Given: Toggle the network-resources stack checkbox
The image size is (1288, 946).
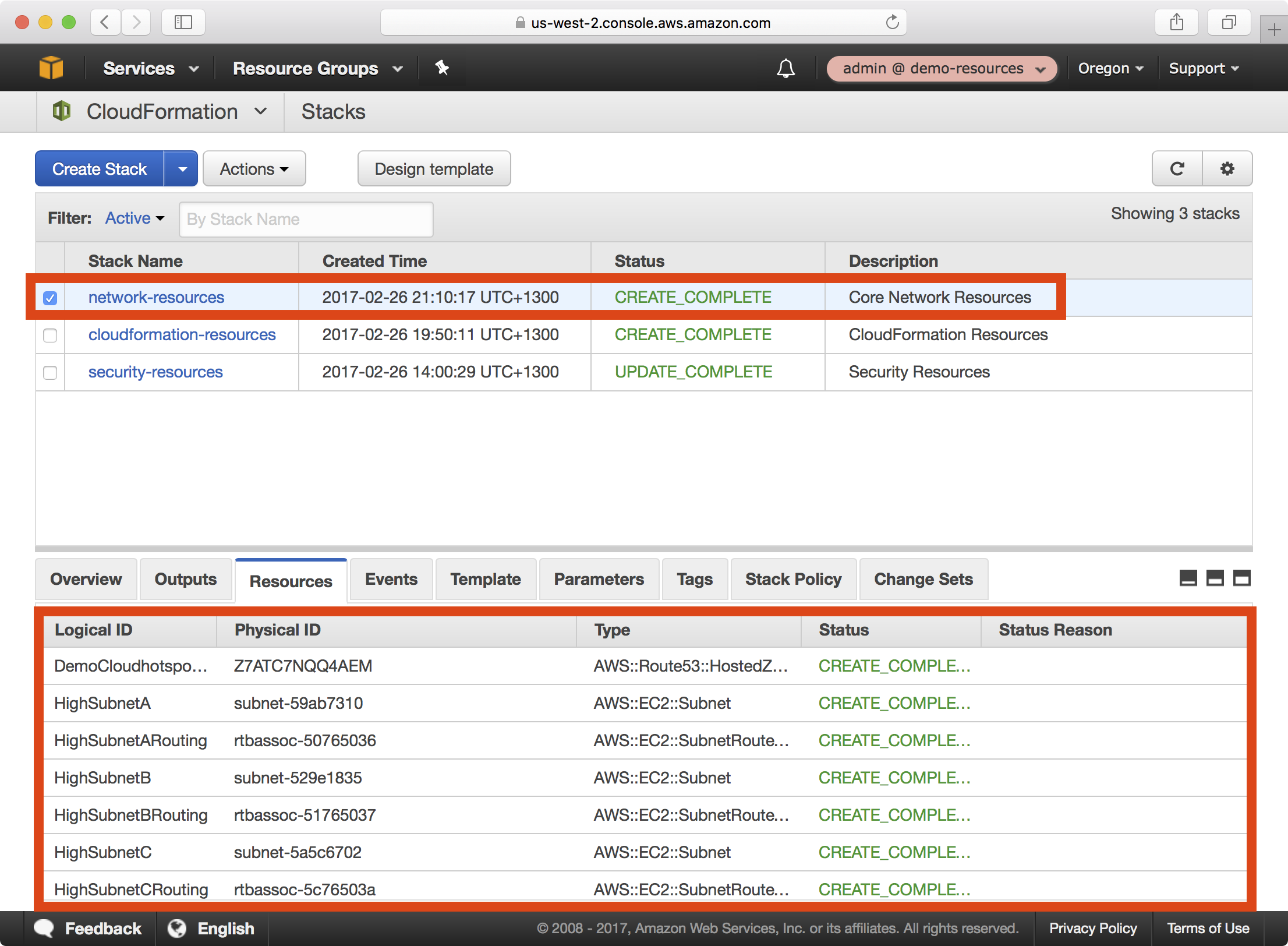Looking at the screenshot, I should pyautogui.click(x=51, y=297).
